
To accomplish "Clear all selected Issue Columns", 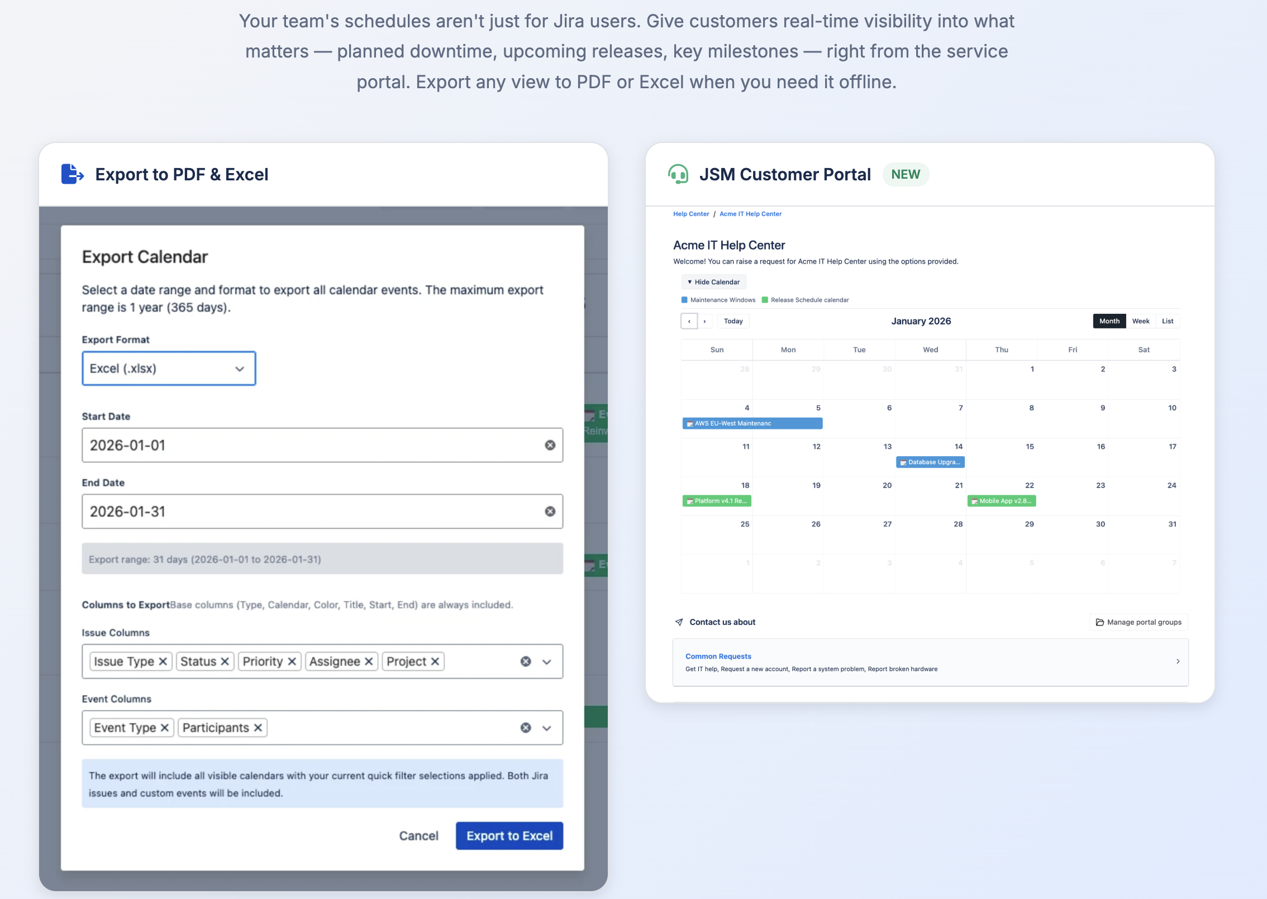I will (525, 661).
